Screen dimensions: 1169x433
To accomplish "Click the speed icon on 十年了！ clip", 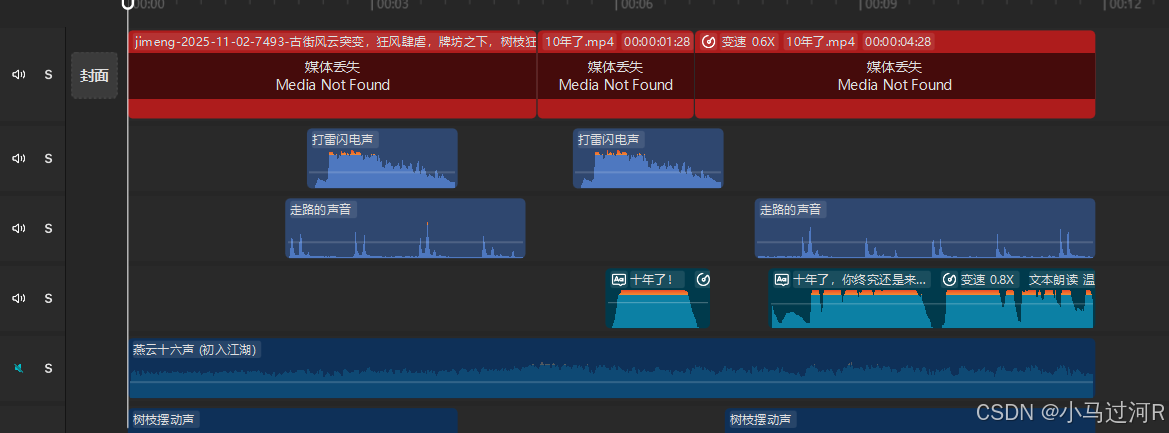I will pos(702,280).
